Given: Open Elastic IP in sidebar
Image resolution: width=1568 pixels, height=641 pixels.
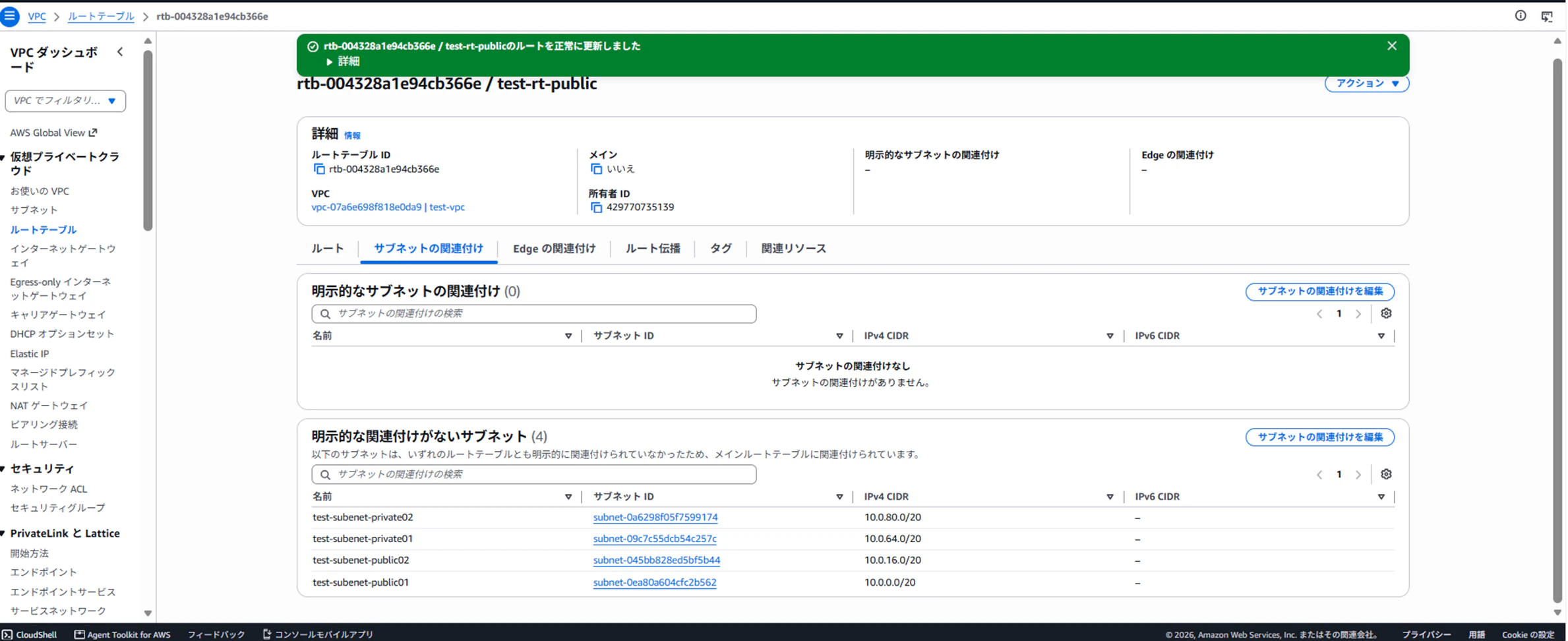Looking at the screenshot, I should (x=30, y=354).
